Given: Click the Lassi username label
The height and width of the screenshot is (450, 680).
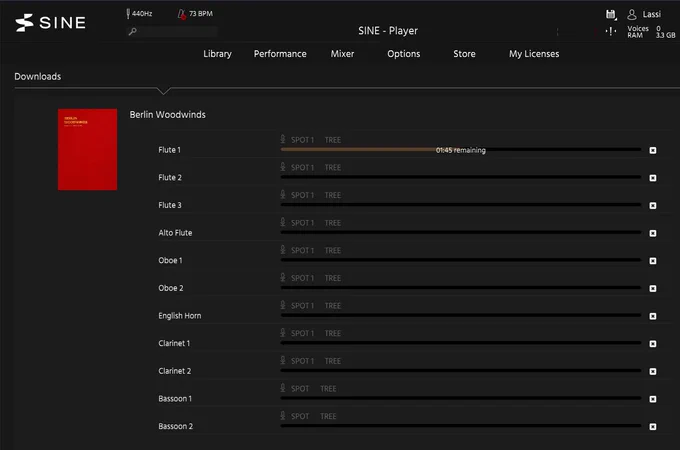Looking at the screenshot, I should [652, 14].
